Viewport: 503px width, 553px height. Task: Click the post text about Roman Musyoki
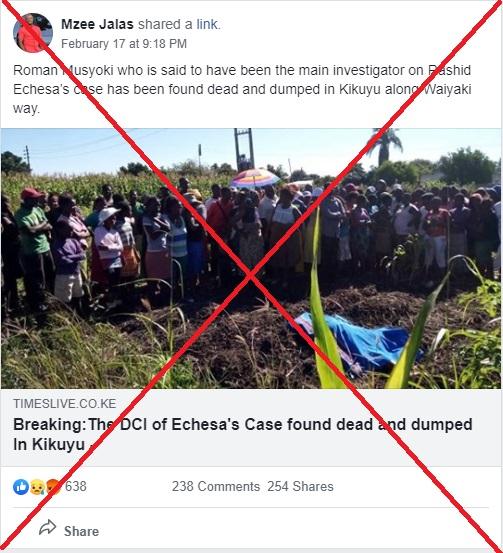coord(242,89)
